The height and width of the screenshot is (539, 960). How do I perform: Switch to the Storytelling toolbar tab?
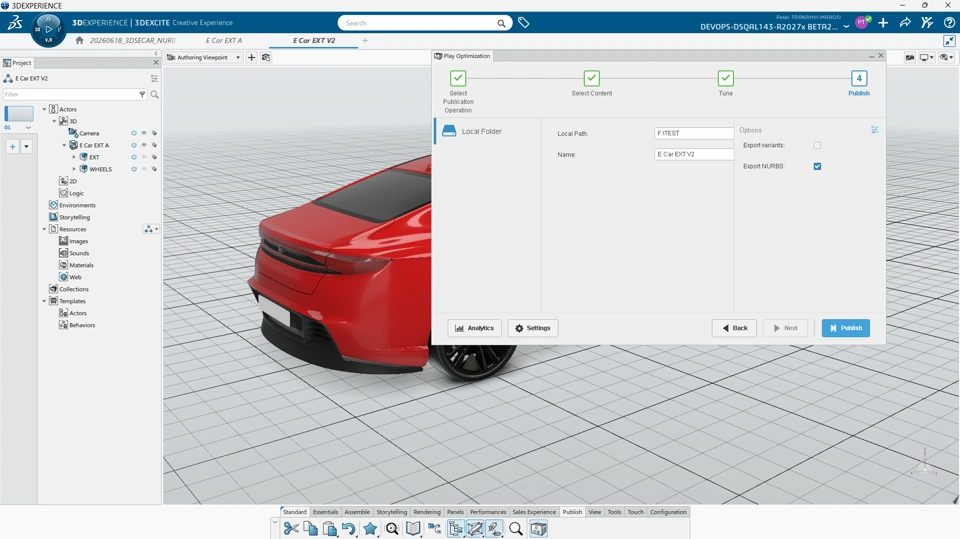(x=391, y=512)
